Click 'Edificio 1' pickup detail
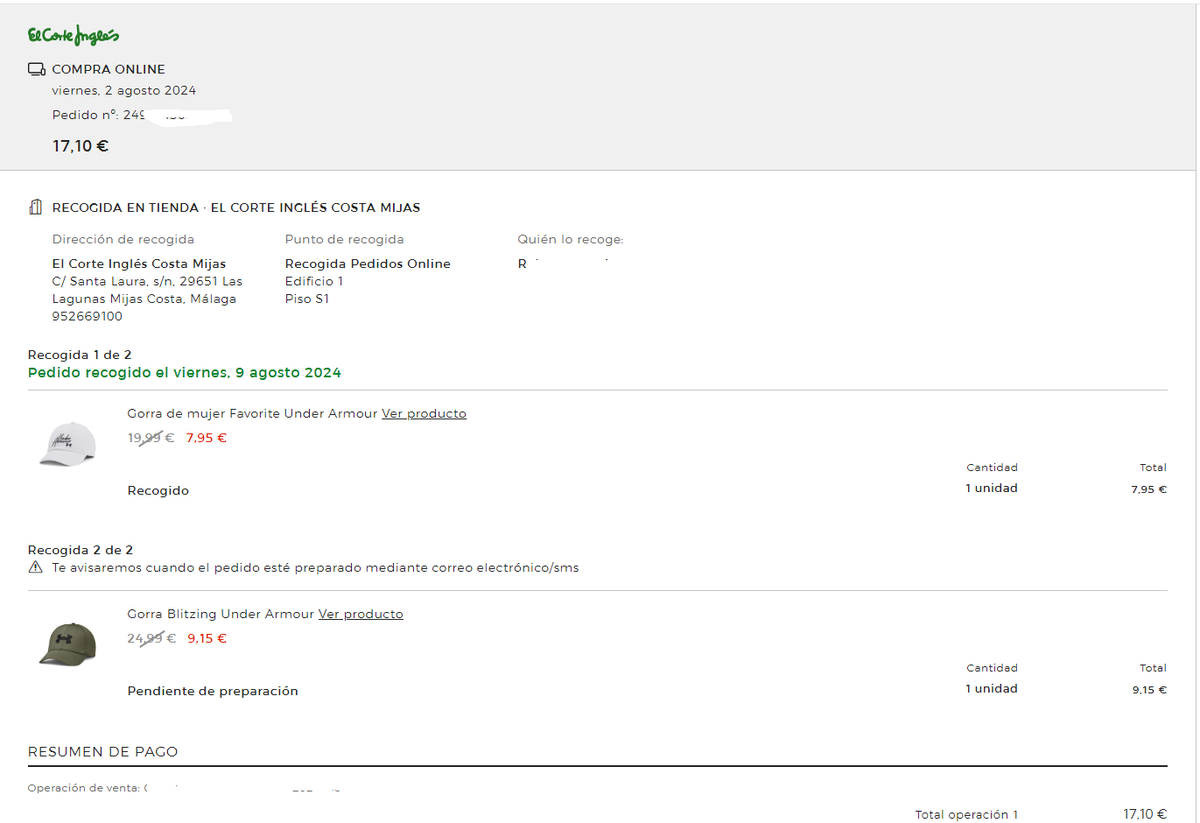The height and width of the screenshot is (823, 1200). coord(314,282)
